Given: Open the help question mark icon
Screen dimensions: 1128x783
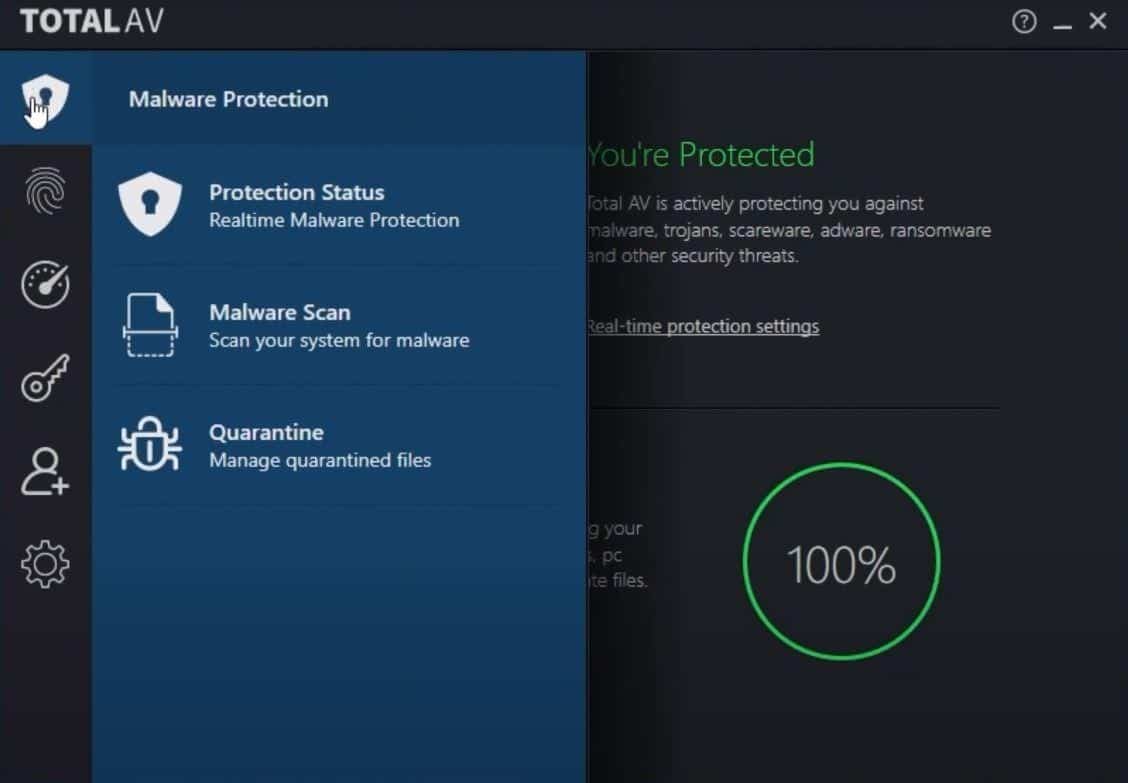Looking at the screenshot, I should tap(1024, 22).
